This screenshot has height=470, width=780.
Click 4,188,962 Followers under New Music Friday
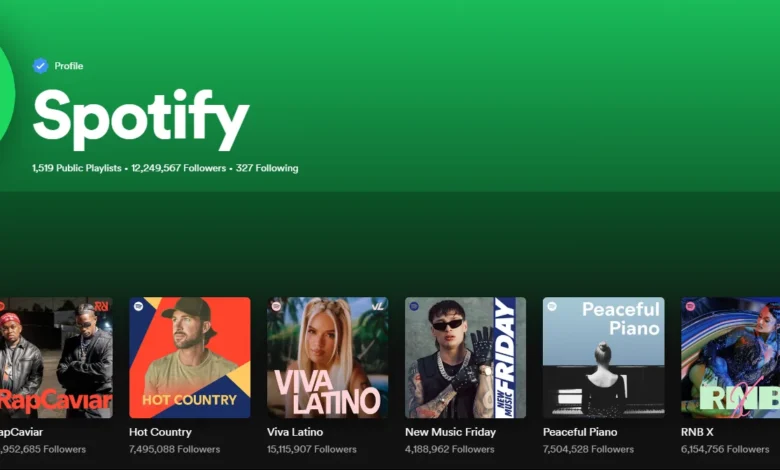point(450,449)
